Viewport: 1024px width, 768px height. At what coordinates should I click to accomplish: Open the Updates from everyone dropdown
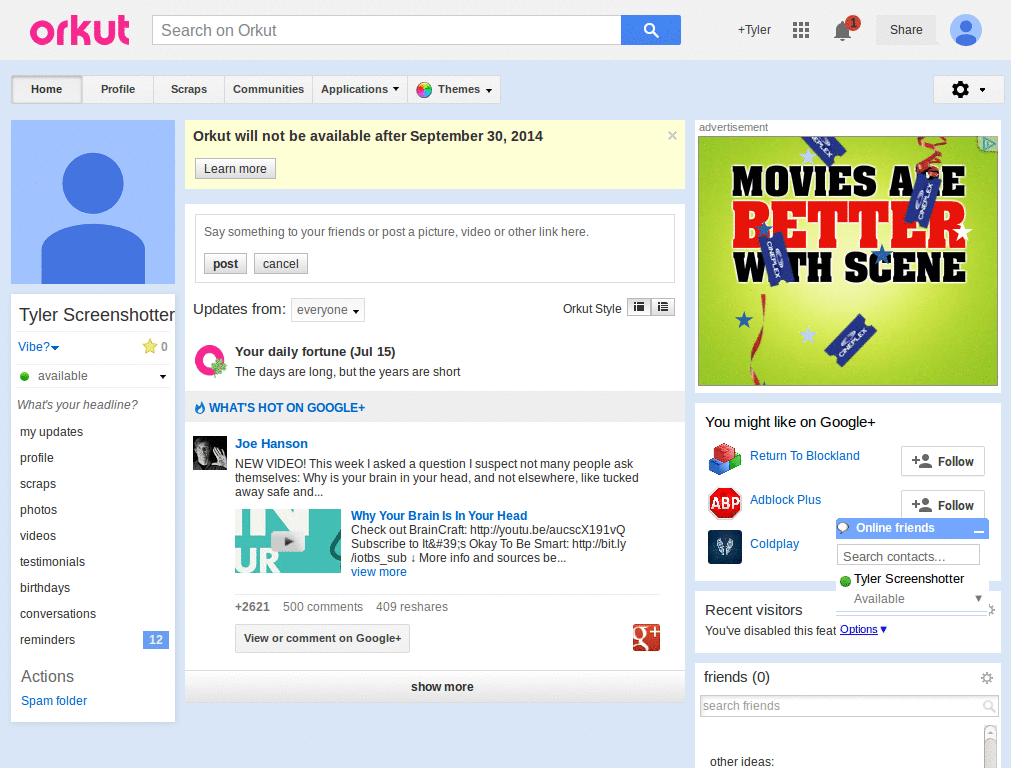(328, 310)
